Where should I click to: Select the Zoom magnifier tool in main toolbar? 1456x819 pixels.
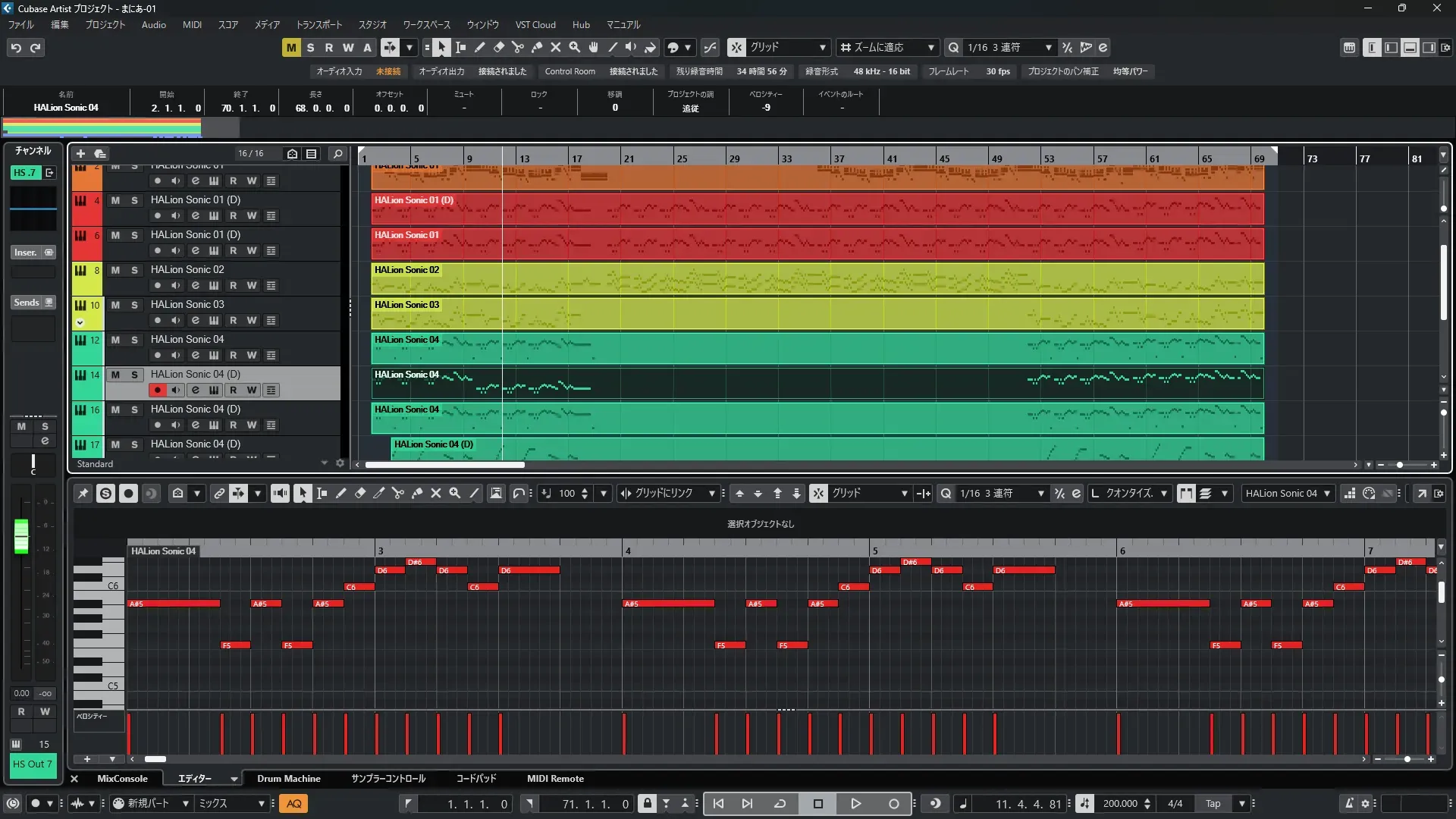click(x=575, y=48)
